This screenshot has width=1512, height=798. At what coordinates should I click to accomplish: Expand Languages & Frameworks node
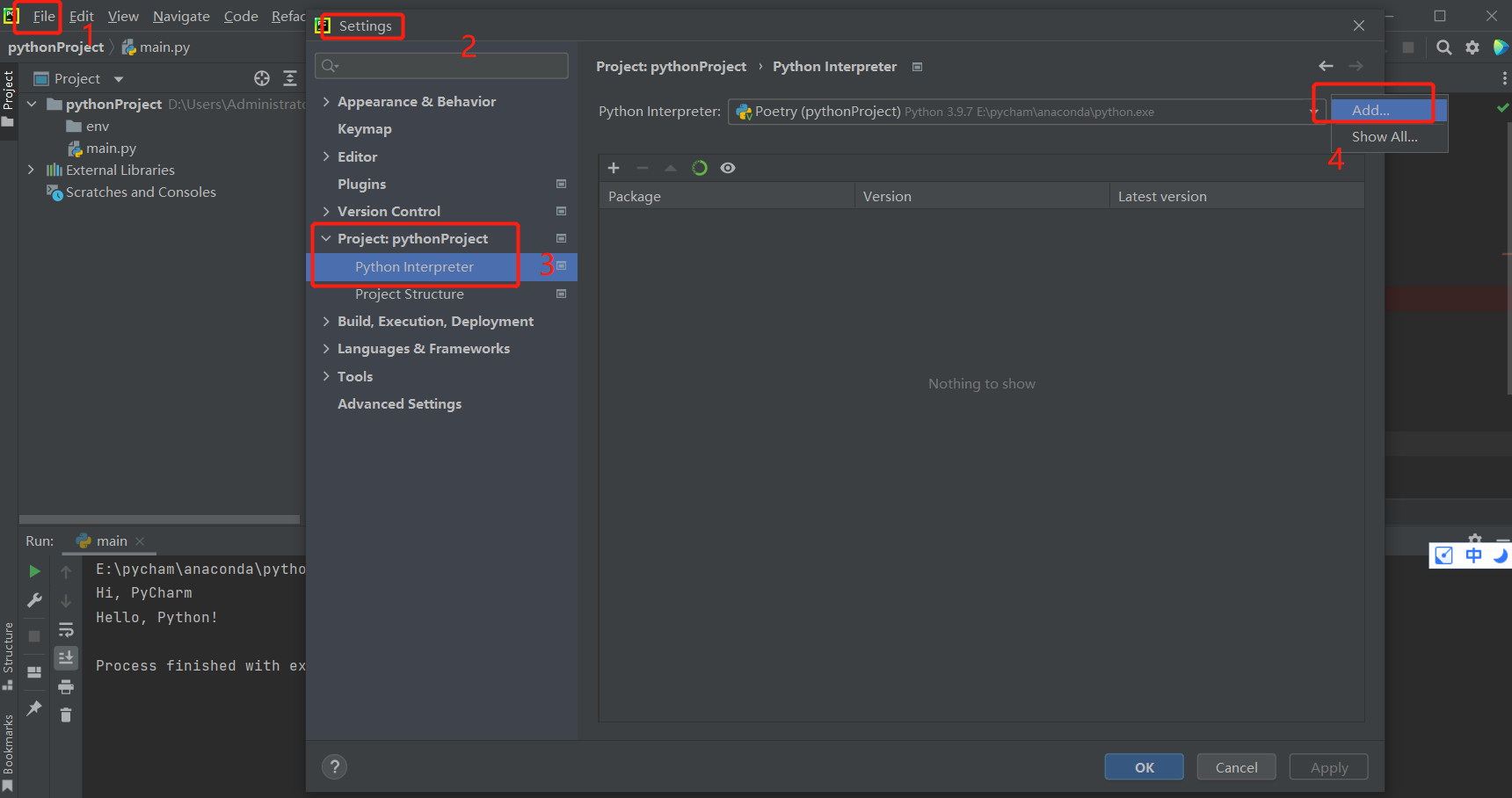(x=326, y=348)
